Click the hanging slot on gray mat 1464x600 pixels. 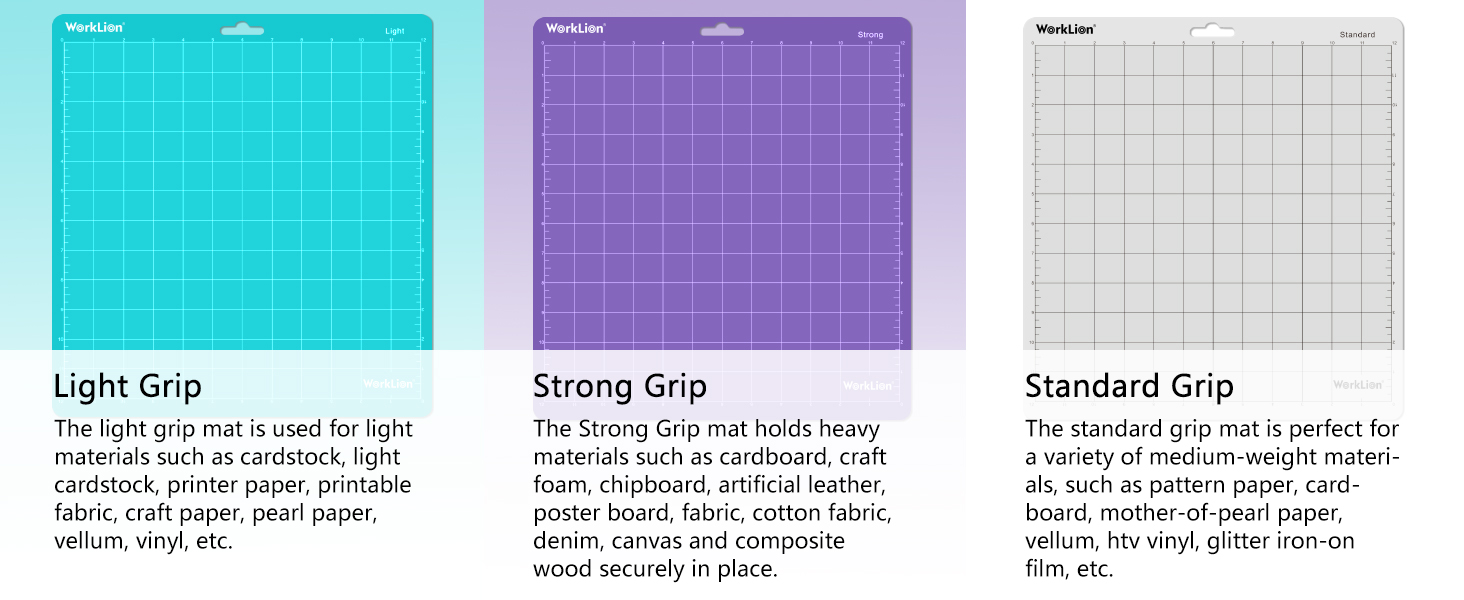click(x=1213, y=31)
